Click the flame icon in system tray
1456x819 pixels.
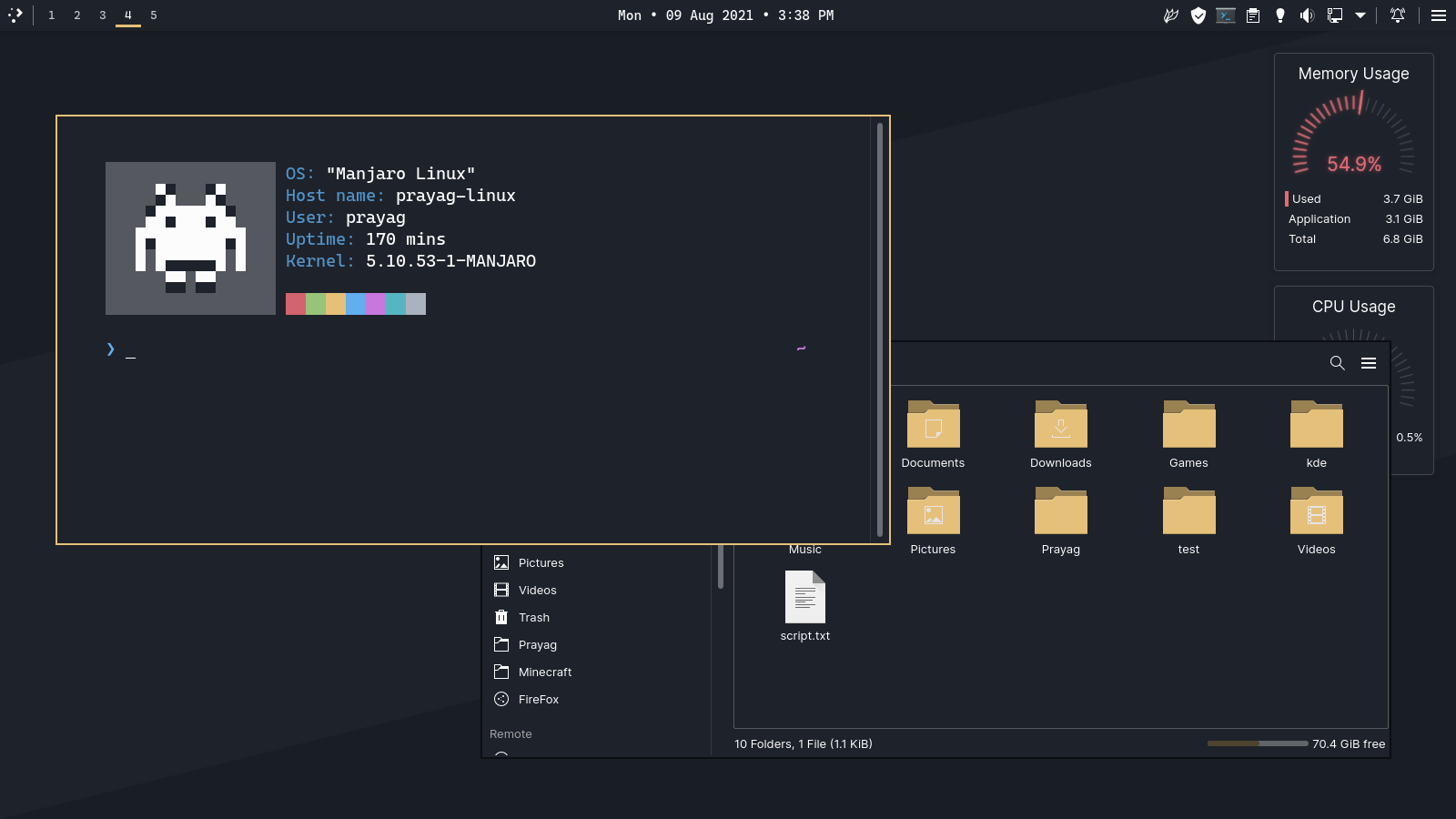(1171, 15)
